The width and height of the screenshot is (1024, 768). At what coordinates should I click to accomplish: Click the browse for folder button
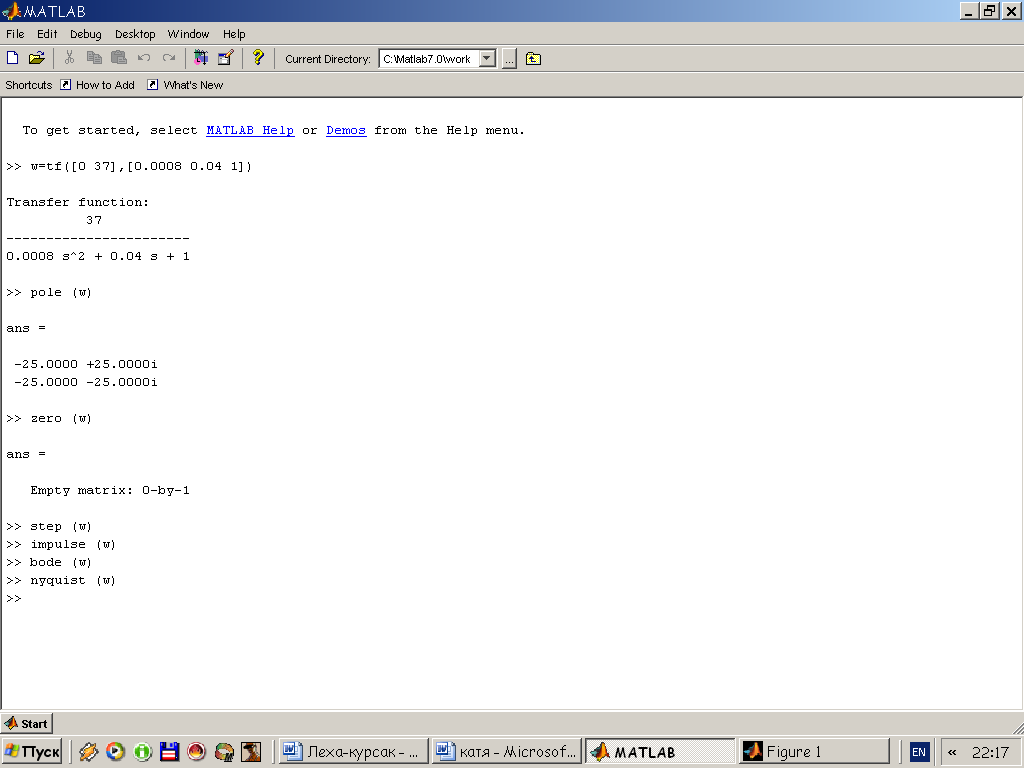click(509, 59)
